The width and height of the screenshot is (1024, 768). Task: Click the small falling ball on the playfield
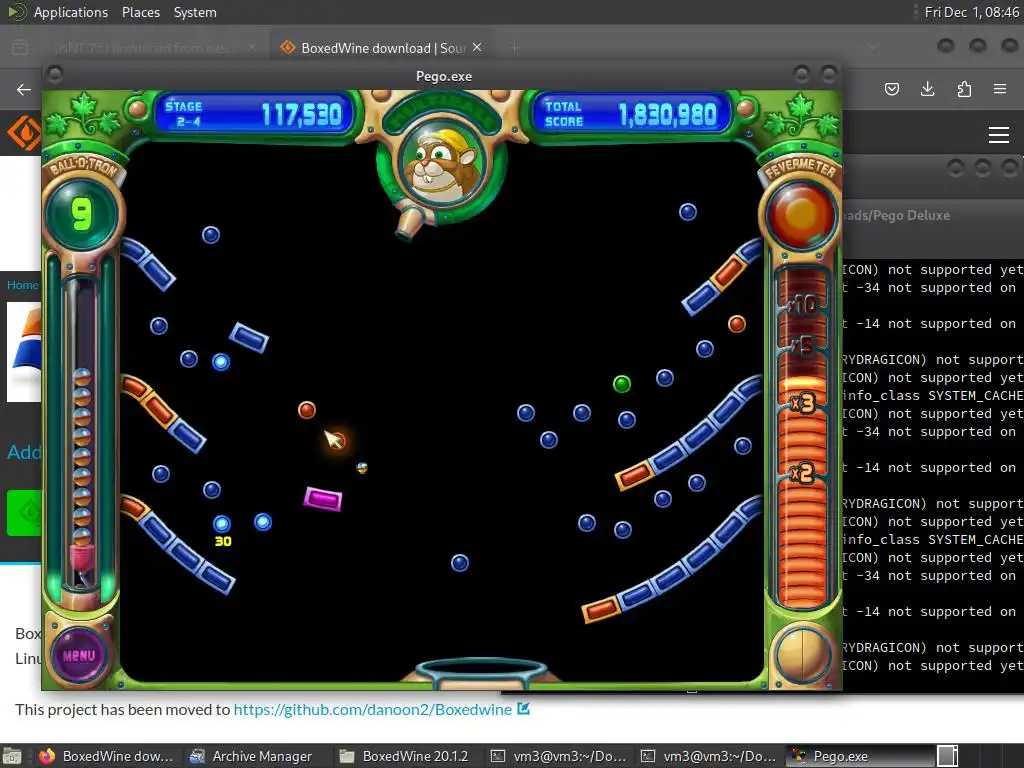[362, 468]
